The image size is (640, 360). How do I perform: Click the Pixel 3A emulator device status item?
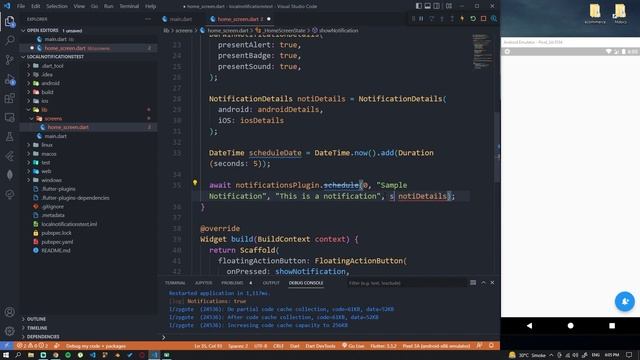coord(436,346)
